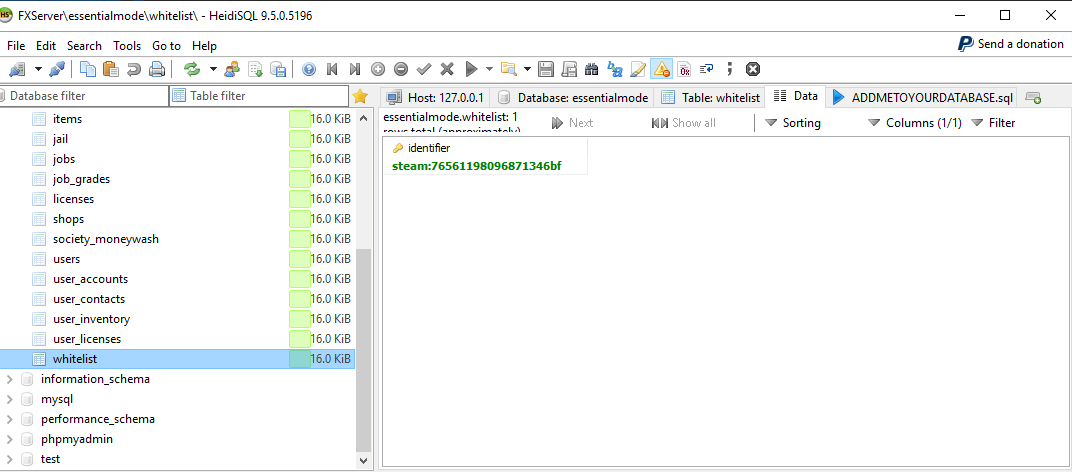The height and width of the screenshot is (472, 1072).
Task: Open the Filter dropdown
Action: (x=993, y=123)
